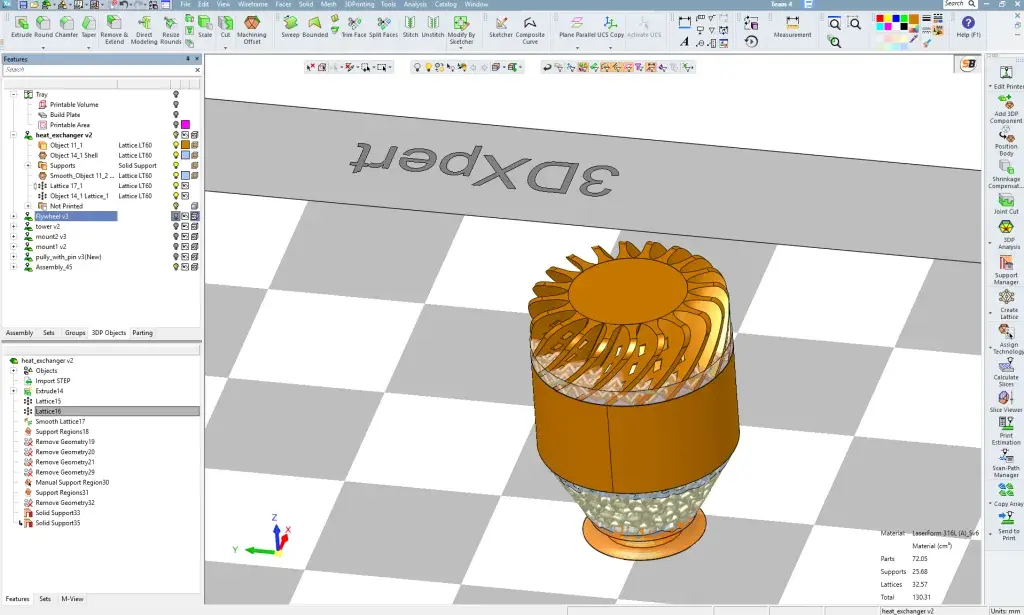
Task: Expand the Flywheel v3 tree node
Action: point(13,216)
